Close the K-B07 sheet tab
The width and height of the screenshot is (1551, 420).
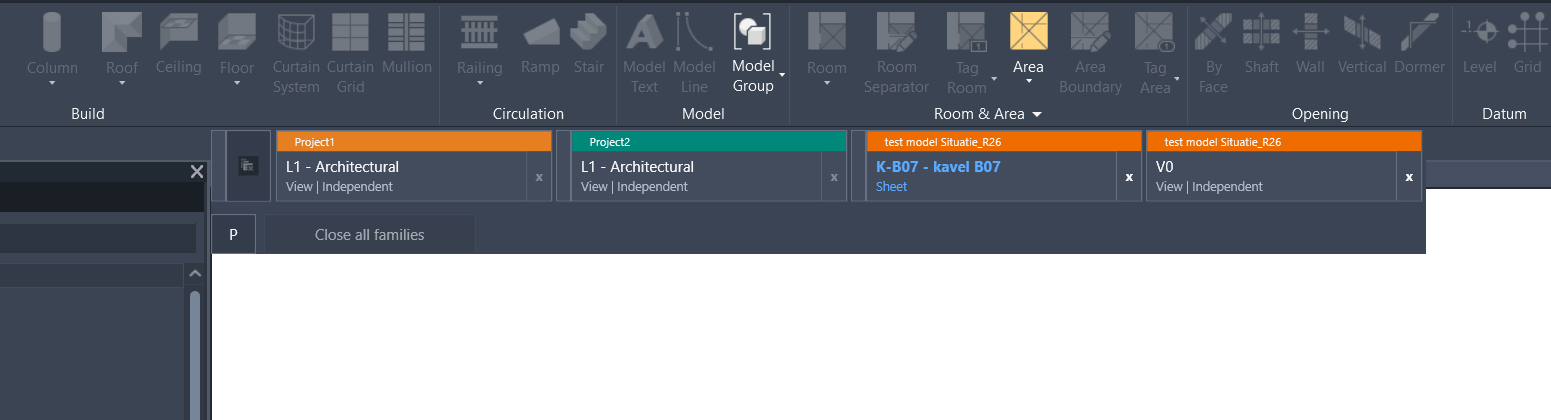click(1129, 177)
